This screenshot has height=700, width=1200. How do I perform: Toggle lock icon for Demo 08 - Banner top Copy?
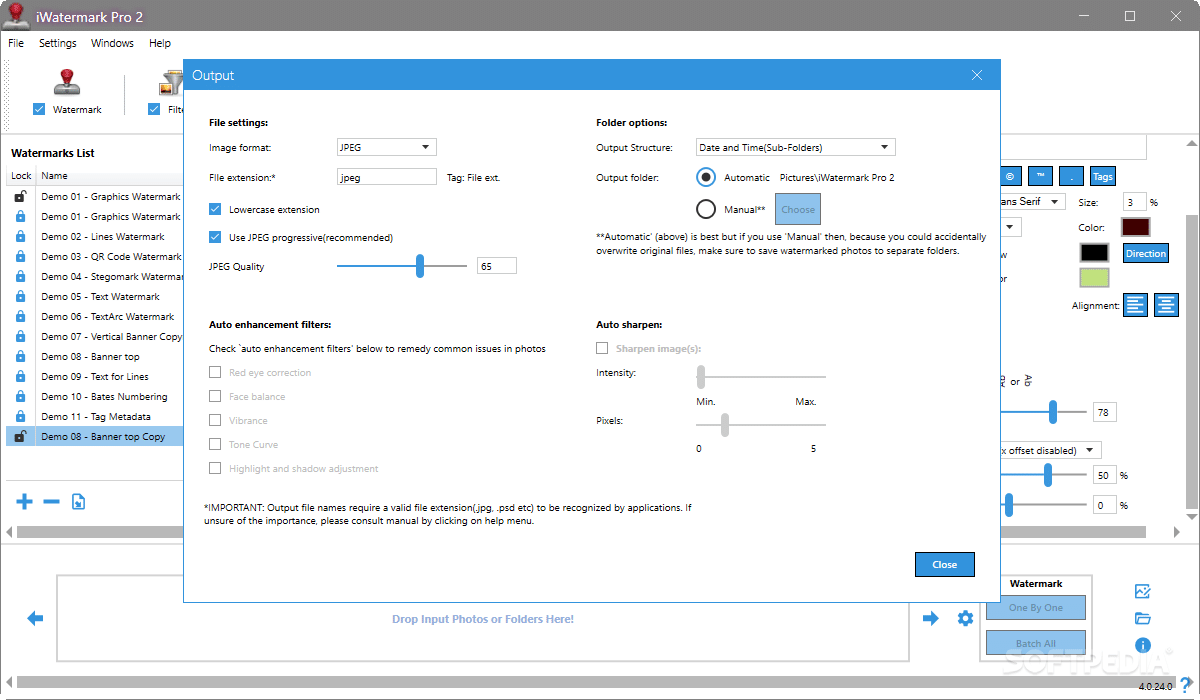pyautogui.click(x=20, y=437)
